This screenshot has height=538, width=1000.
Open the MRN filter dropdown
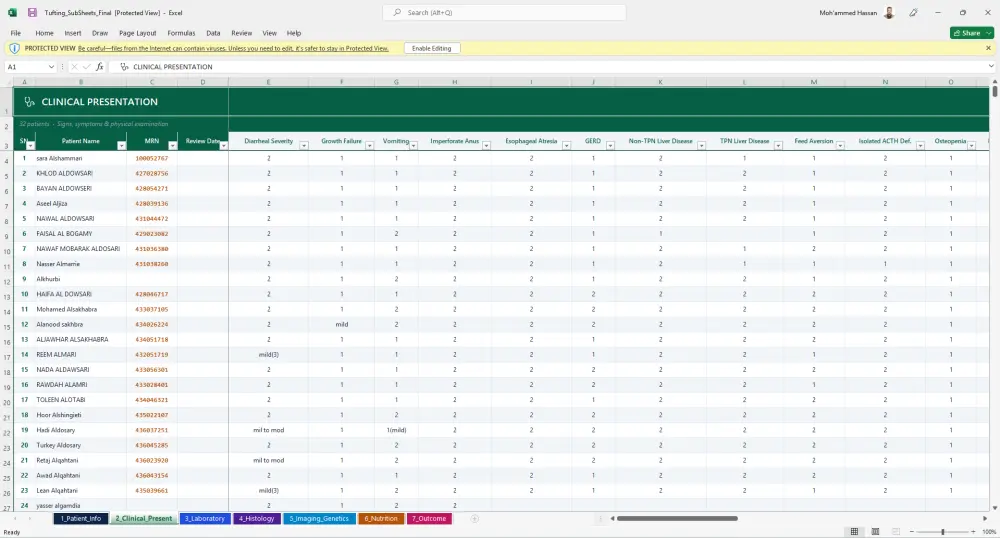pos(172,146)
